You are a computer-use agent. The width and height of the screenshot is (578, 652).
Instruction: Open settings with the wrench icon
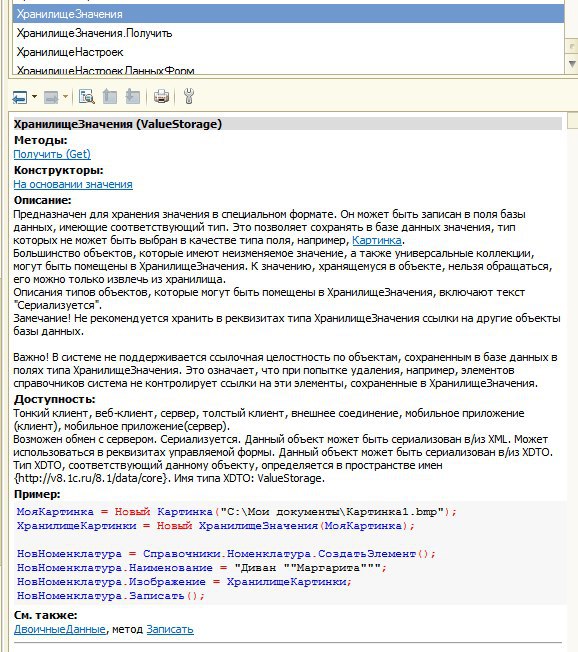tap(189, 96)
